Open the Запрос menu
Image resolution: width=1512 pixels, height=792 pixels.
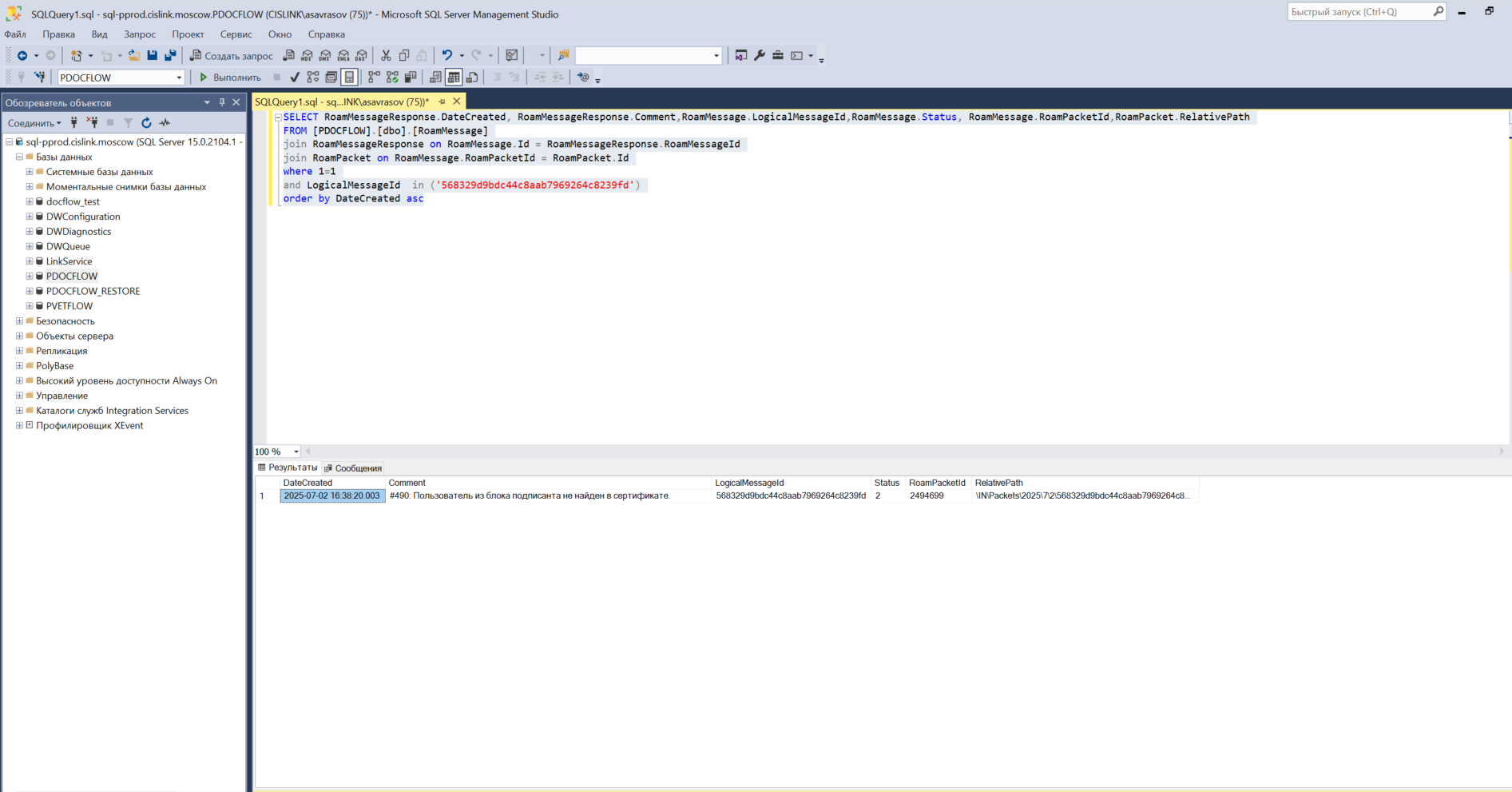coord(140,34)
